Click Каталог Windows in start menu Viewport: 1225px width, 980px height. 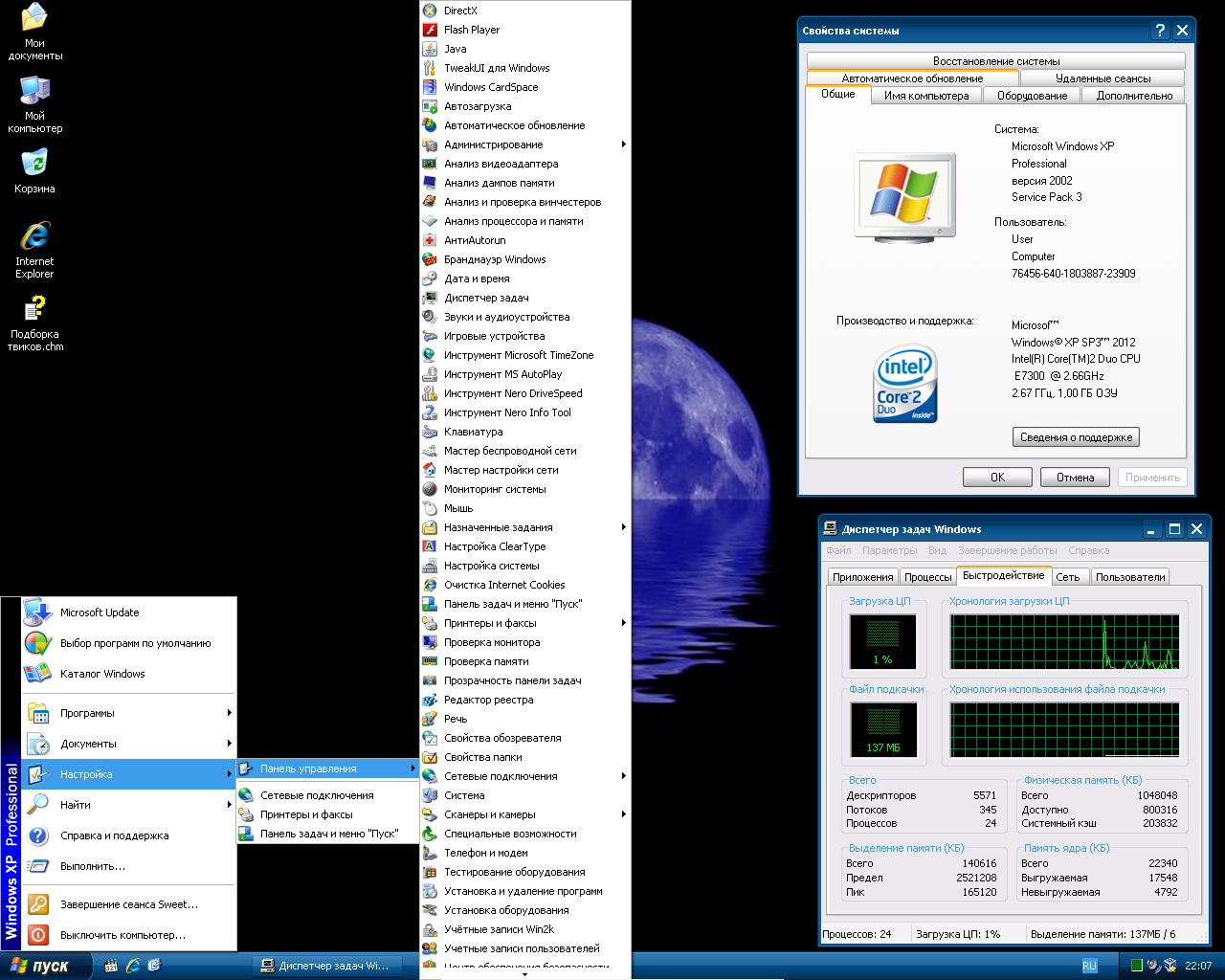129,674
